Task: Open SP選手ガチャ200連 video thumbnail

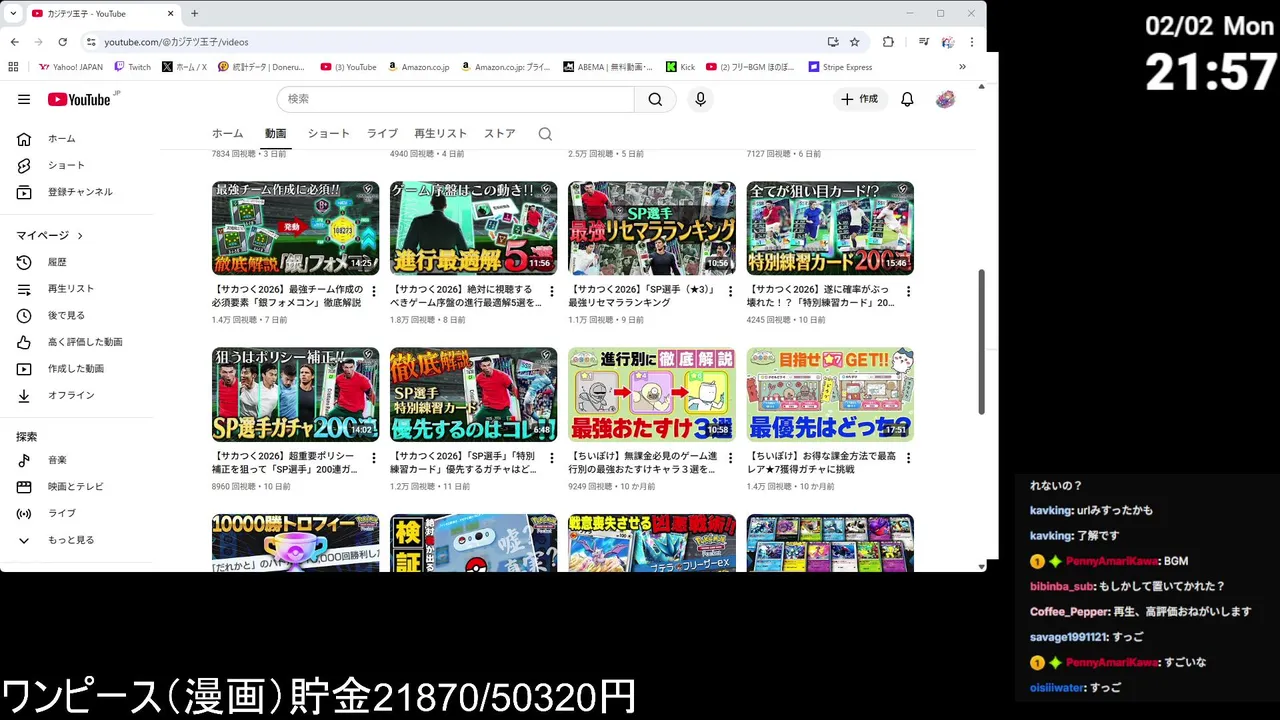Action: (295, 394)
